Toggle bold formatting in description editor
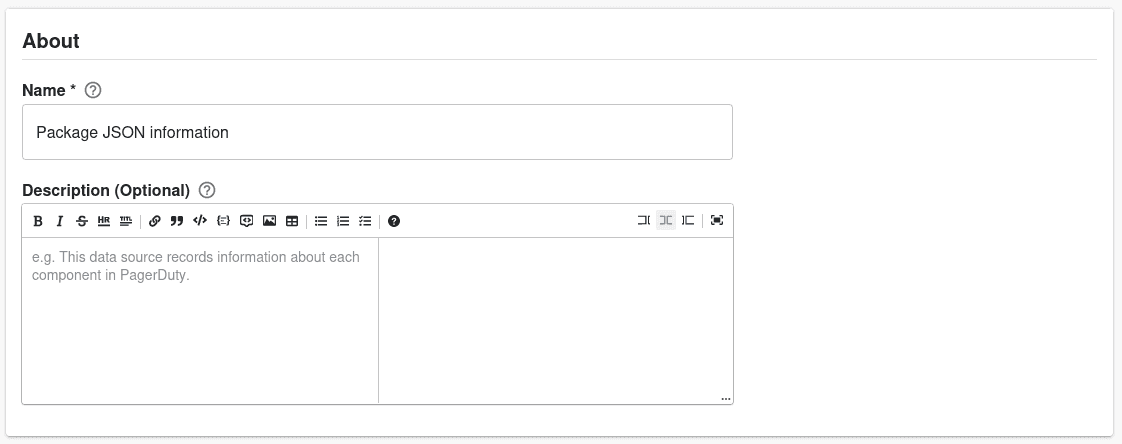This screenshot has width=1122, height=444. (38, 221)
